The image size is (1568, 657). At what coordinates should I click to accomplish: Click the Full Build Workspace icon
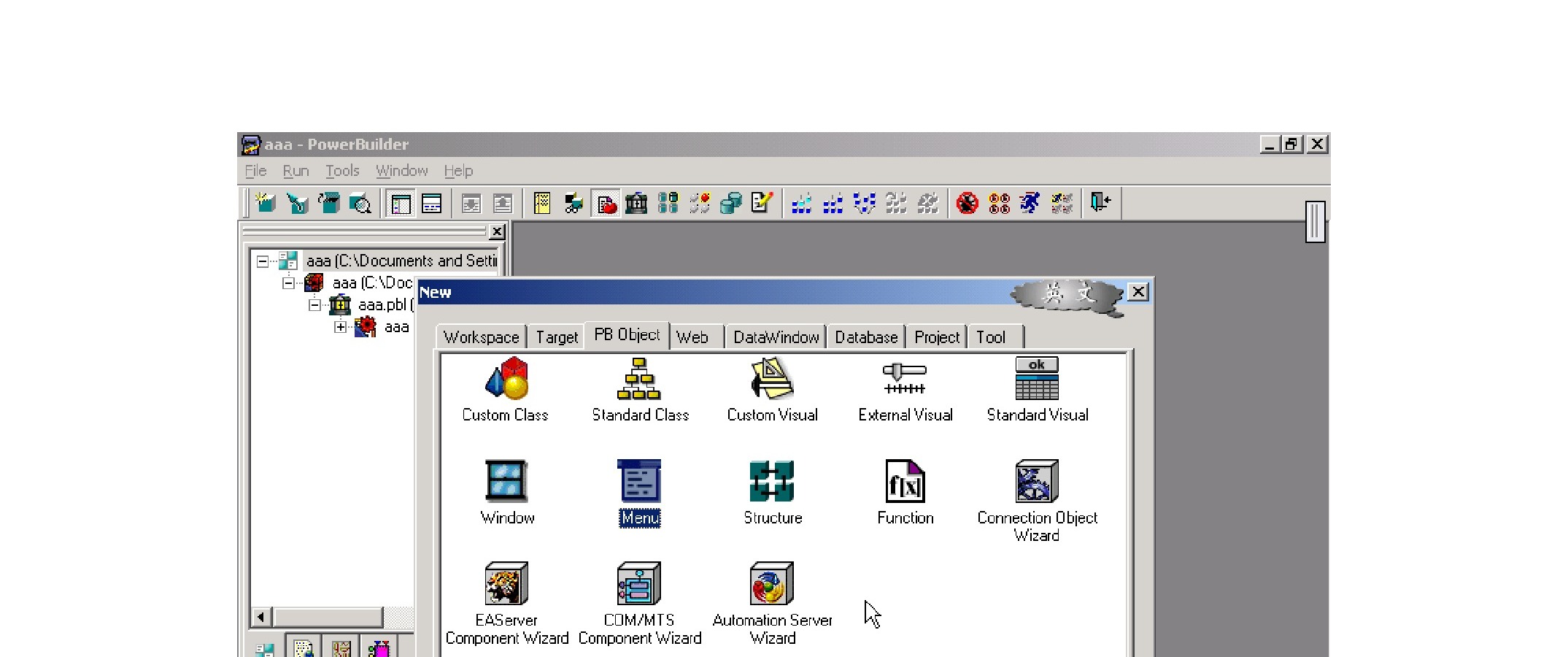[x=833, y=203]
